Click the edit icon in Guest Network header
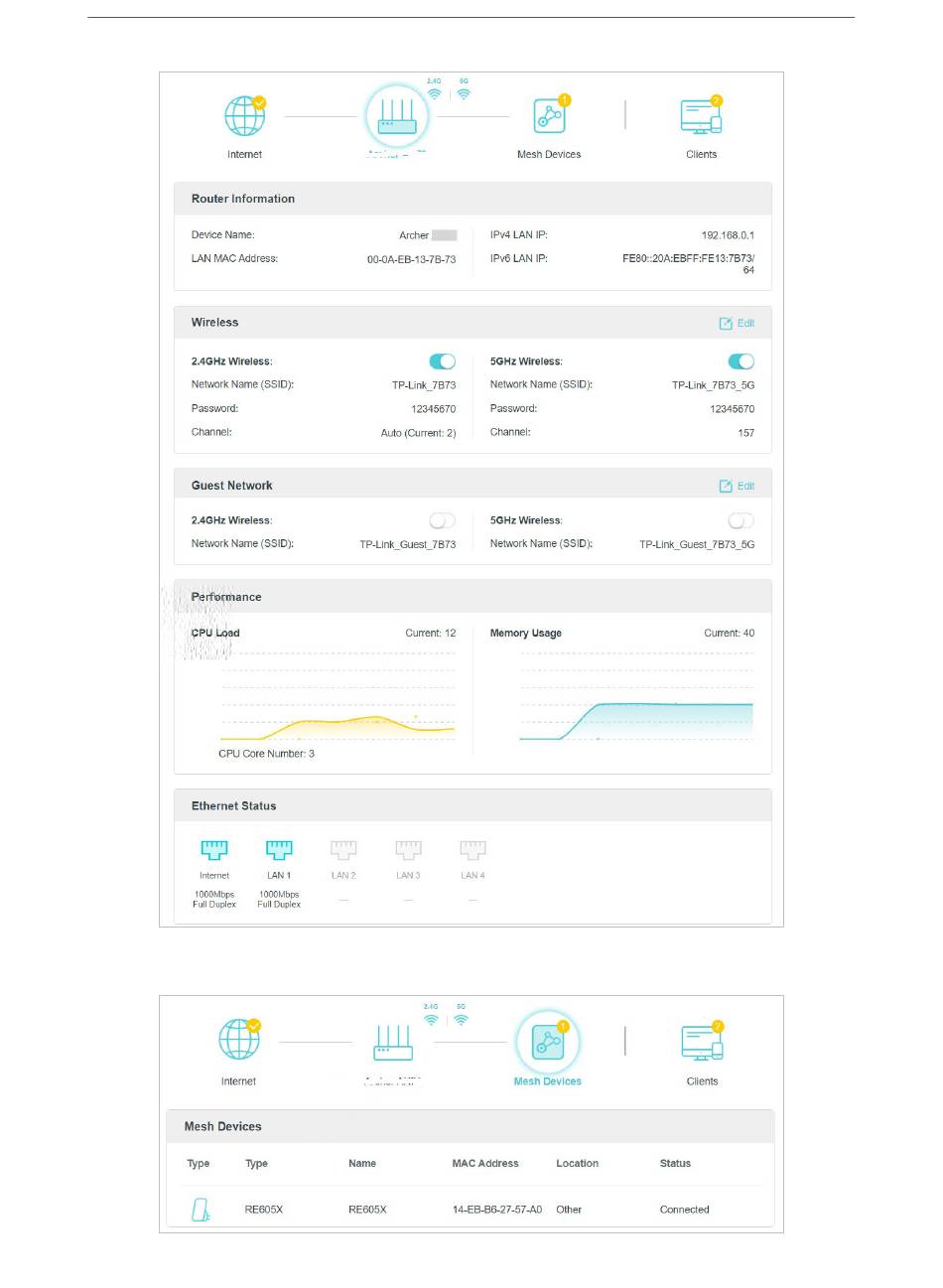943x1288 pixels. click(x=726, y=486)
